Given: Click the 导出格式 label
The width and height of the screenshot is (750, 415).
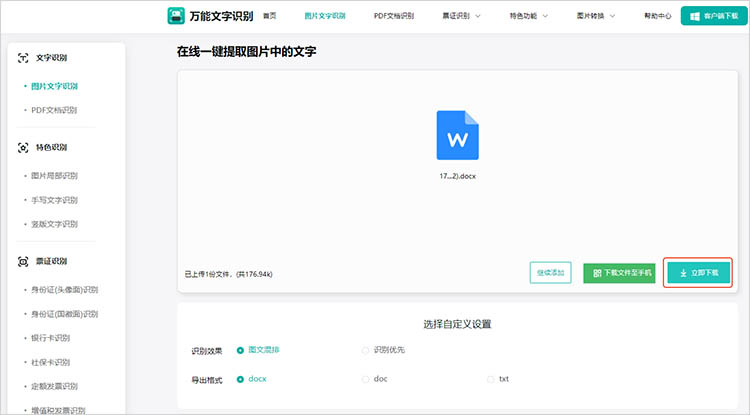Looking at the screenshot, I should click(207, 380).
